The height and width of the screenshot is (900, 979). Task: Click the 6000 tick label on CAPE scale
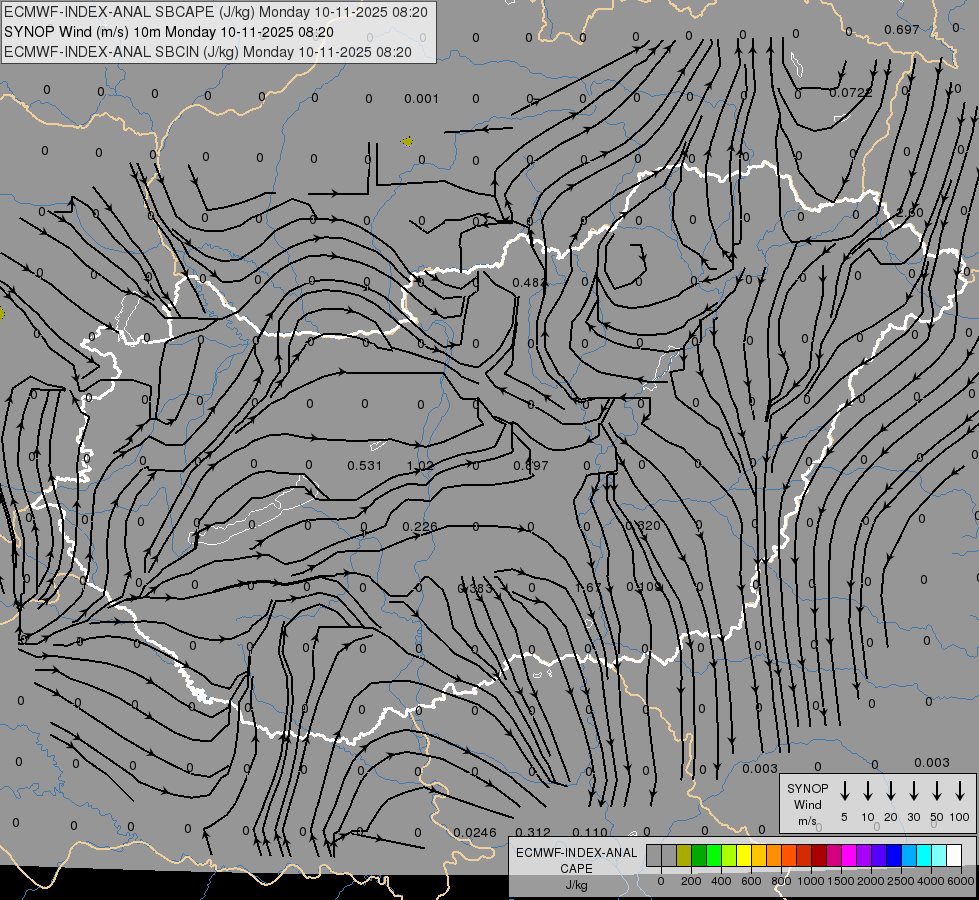[x=961, y=881]
